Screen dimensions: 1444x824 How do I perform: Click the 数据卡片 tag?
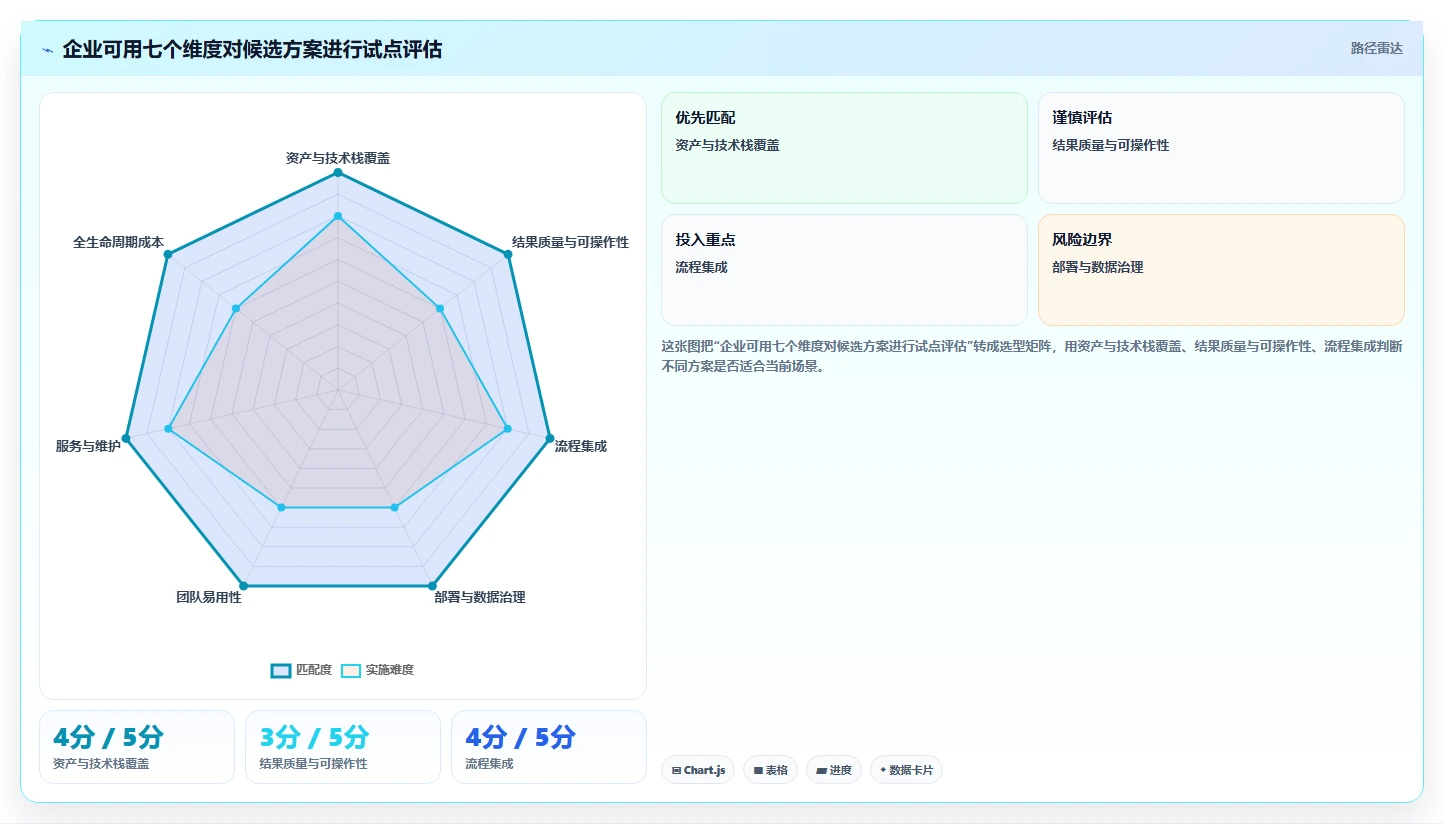coord(906,770)
